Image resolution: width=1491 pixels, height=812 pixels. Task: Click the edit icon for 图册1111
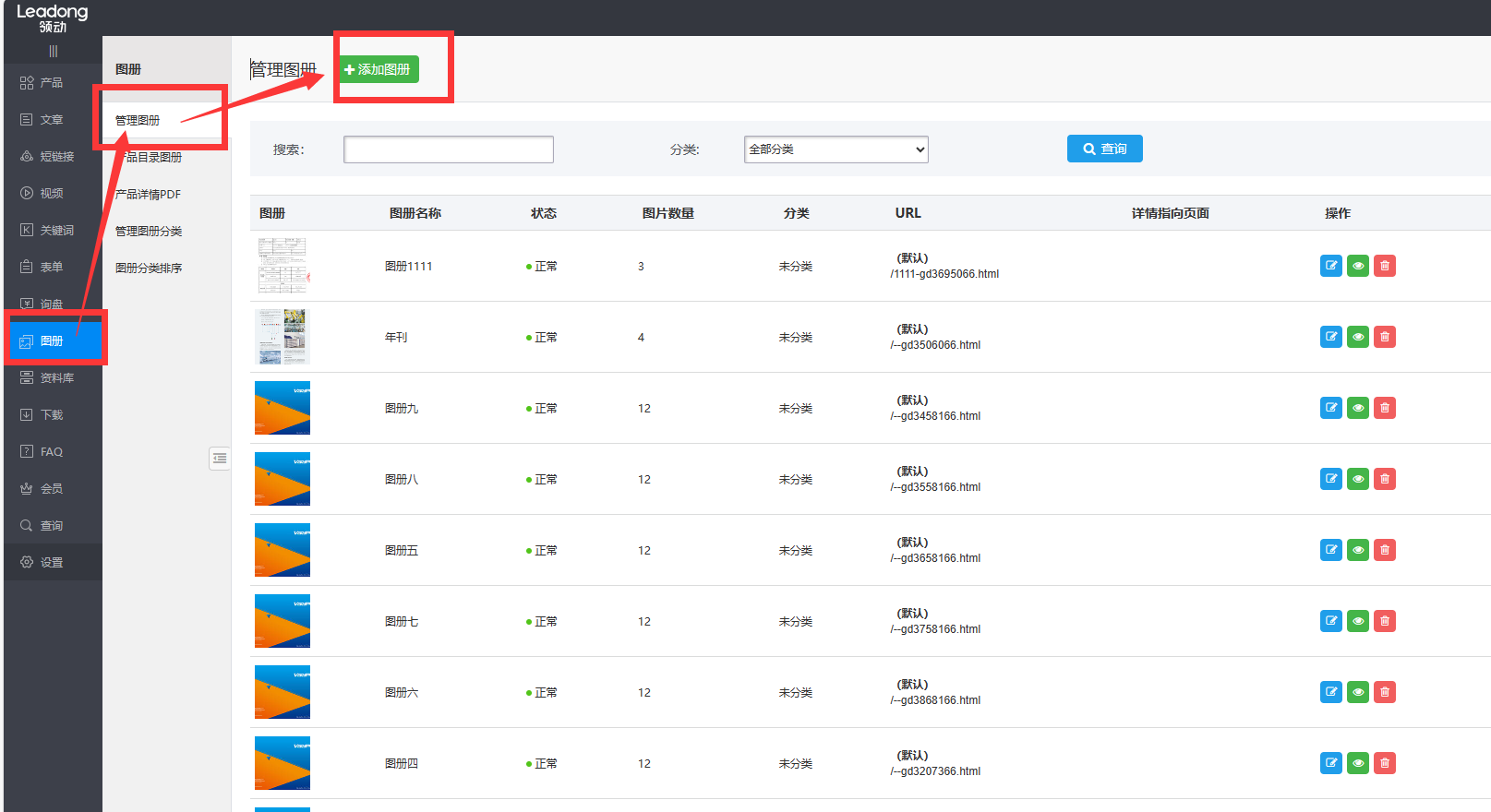1330,266
